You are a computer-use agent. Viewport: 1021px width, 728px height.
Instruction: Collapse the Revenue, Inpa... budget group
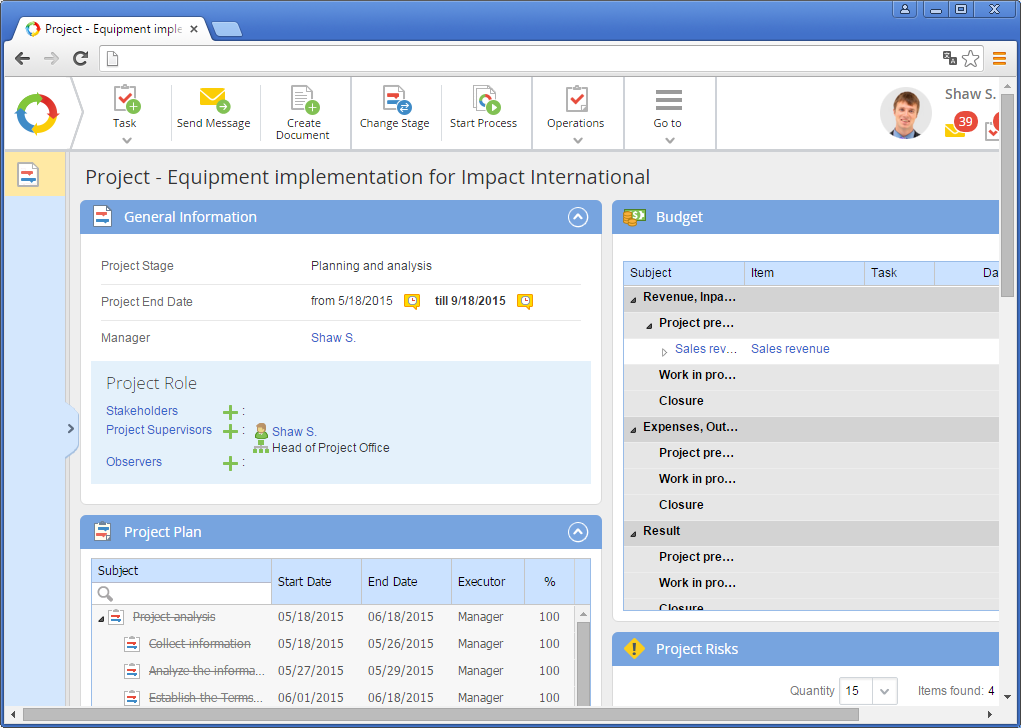coord(633,300)
